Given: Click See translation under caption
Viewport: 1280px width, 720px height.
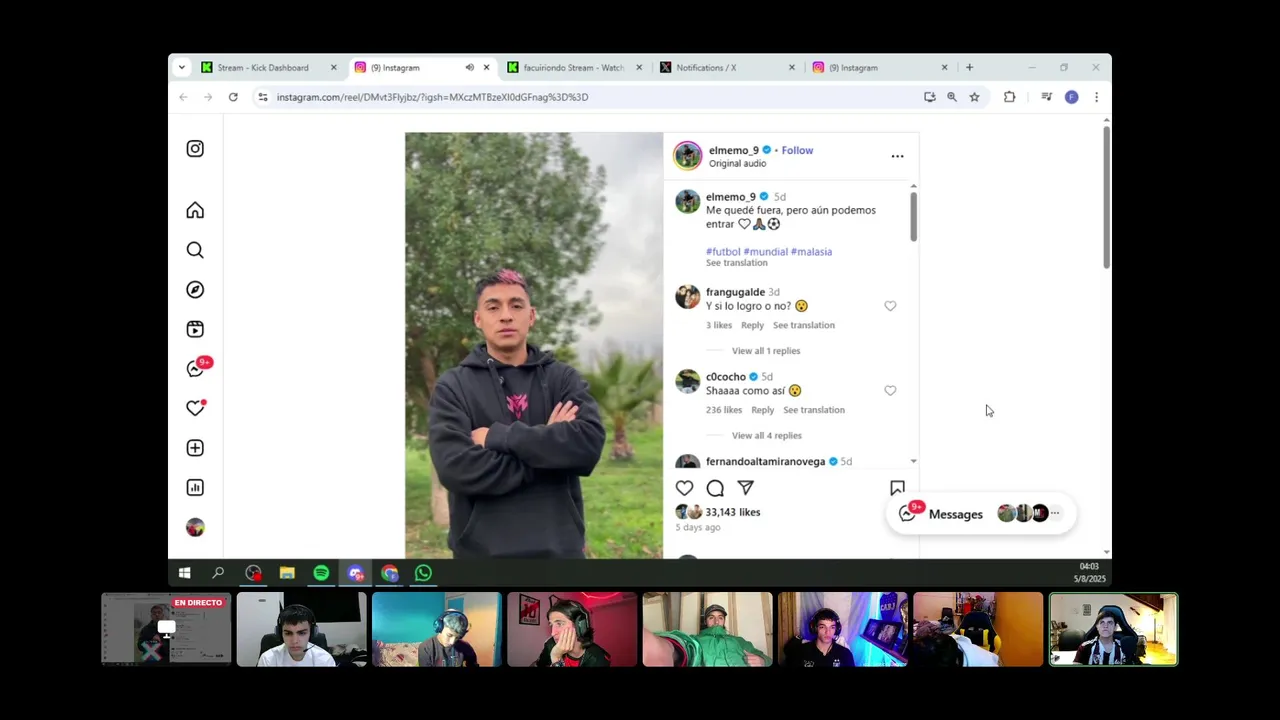Looking at the screenshot, I should [737, 263].
